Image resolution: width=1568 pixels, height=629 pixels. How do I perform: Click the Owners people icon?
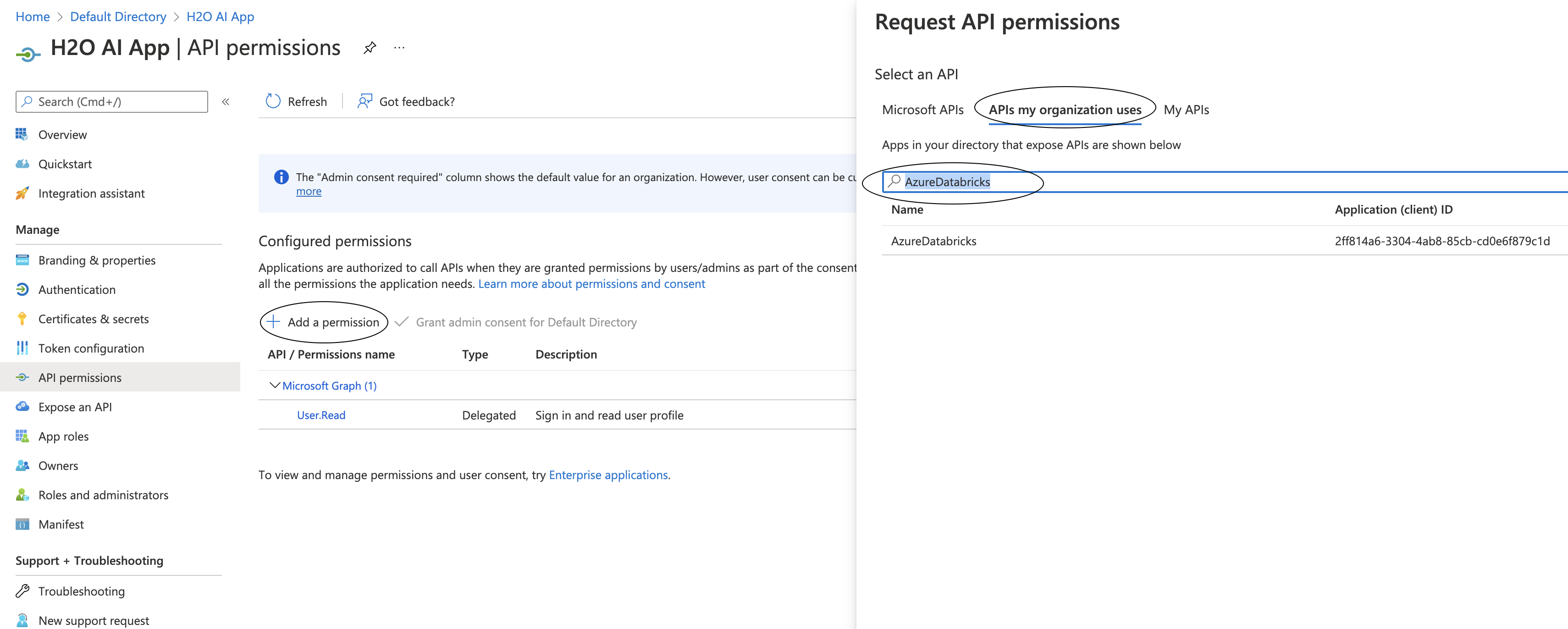(22, 465)
